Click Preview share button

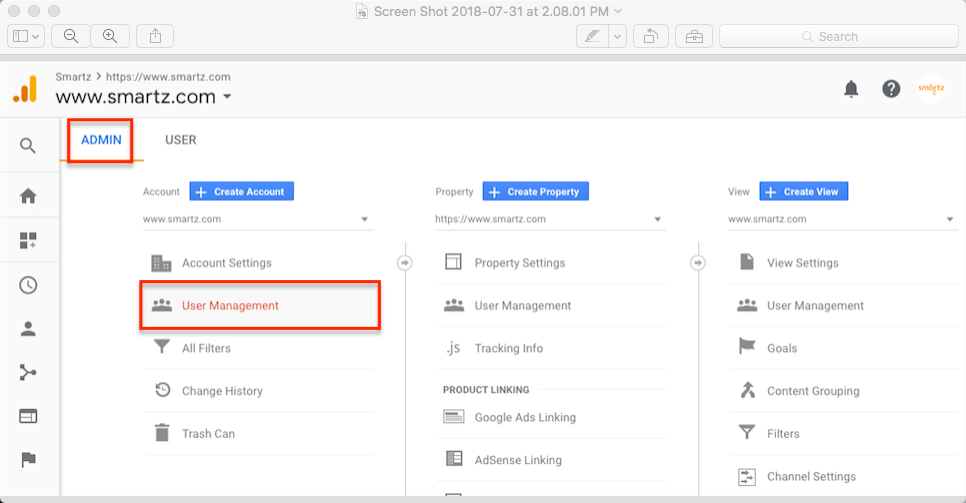tap(155, 36)
